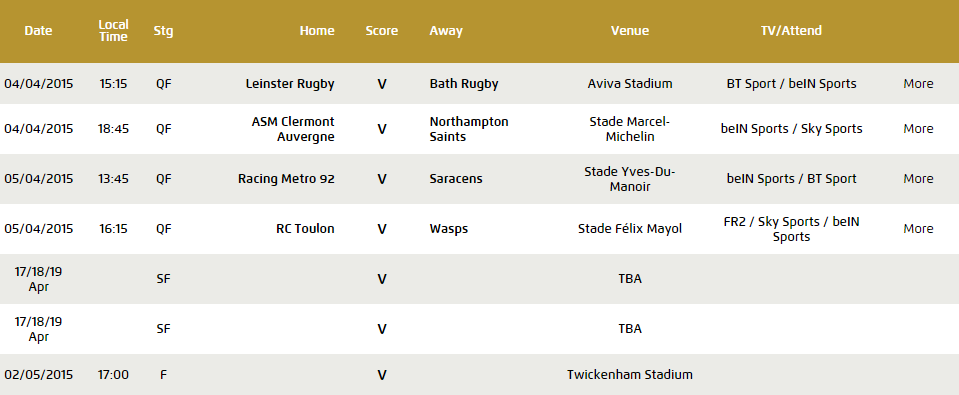Open More for the Leinster Rugby match
The height and width of the screenshot is (395, 959).
point(918,84)
